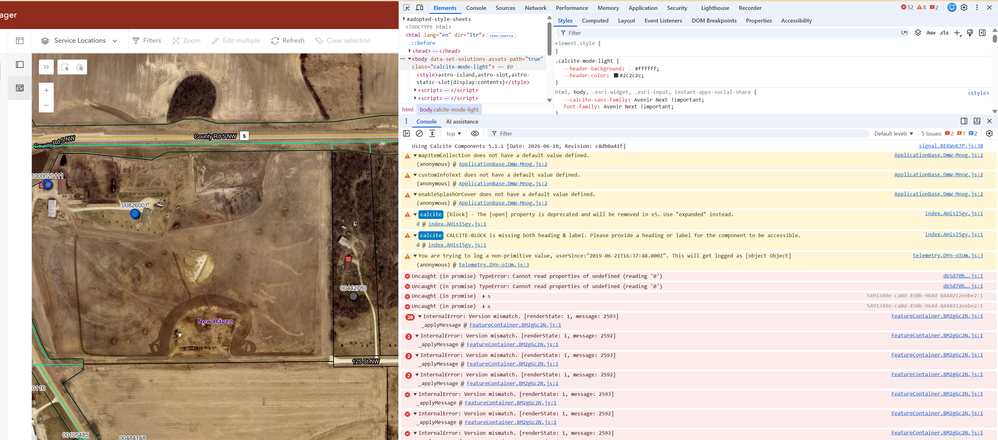Open the signal.BEKWvK7P.js:38 link
Screen dimensions: 998x440
[951, 146]
